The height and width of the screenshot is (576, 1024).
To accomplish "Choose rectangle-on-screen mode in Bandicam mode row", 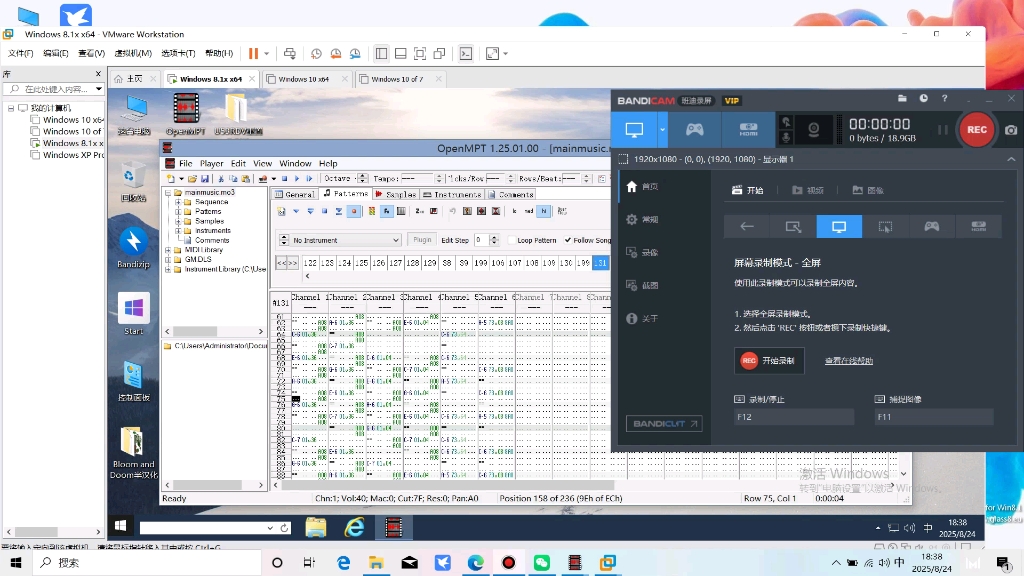I will 793,227.
